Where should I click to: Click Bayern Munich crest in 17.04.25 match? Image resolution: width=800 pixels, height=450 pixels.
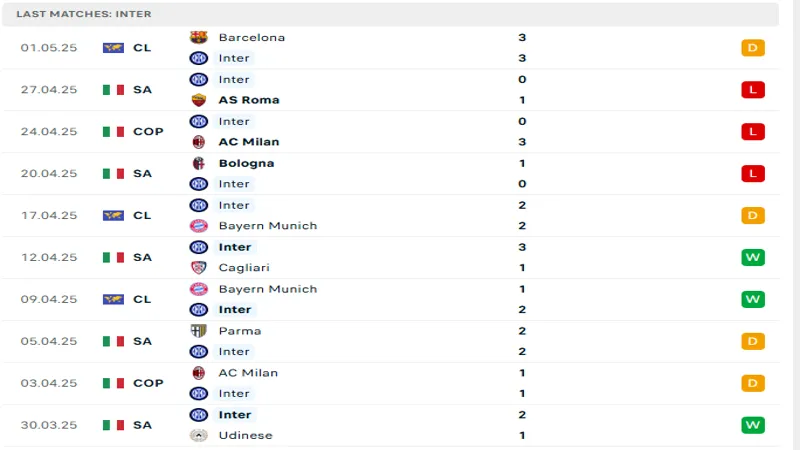198,226
